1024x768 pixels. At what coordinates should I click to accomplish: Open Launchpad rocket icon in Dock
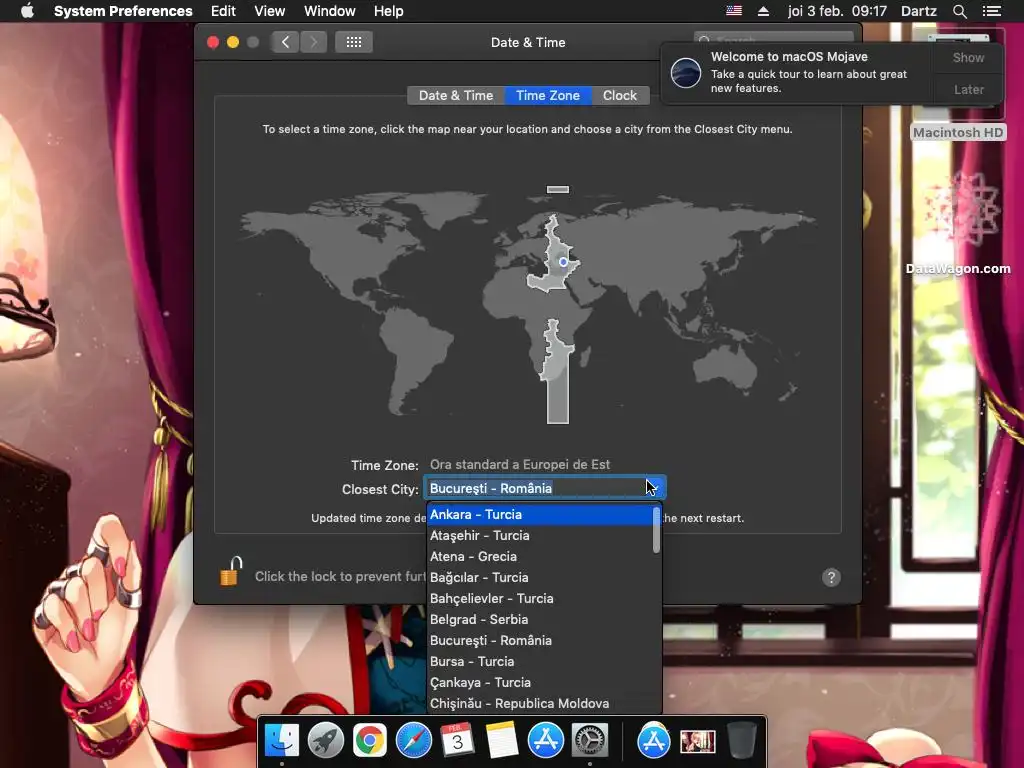tap(326, 741)
